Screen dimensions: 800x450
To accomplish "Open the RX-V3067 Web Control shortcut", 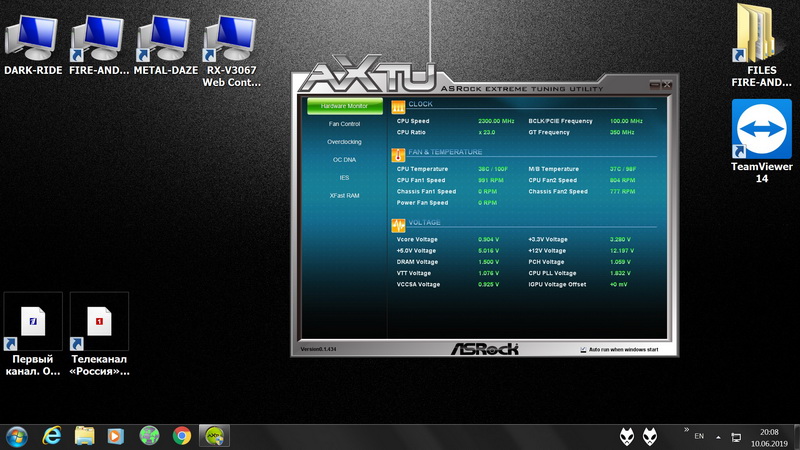I will click(229, 40).
